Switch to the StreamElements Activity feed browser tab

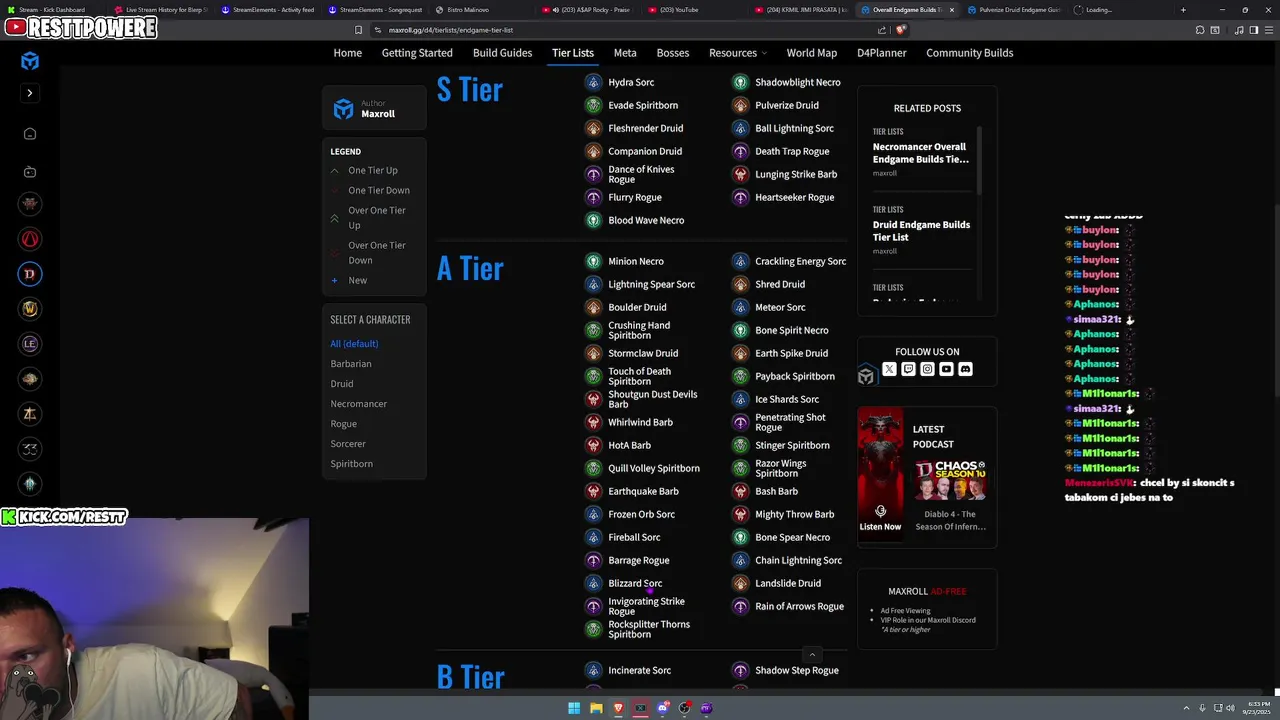pyautogui.click(x=268, y=10)
